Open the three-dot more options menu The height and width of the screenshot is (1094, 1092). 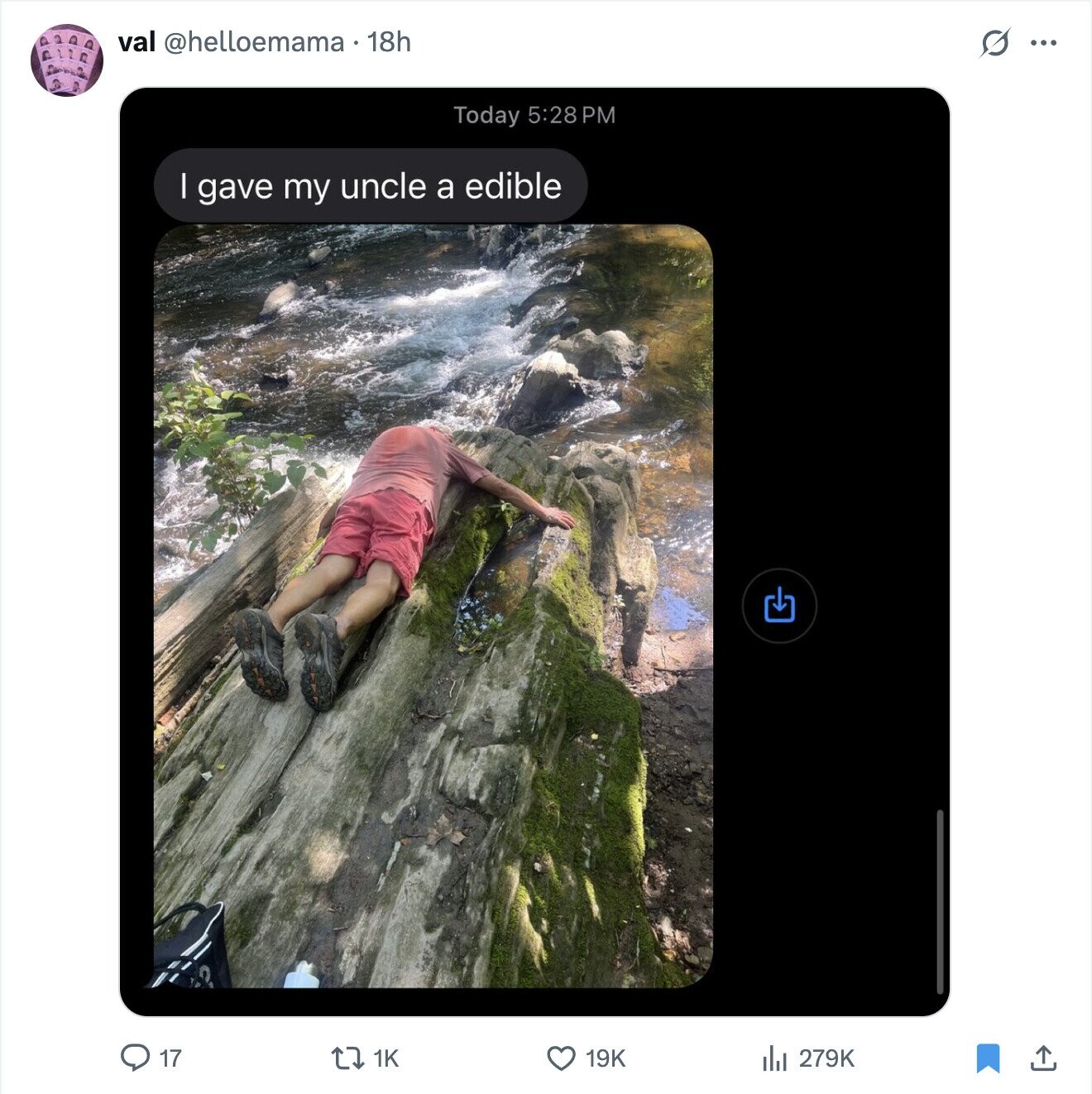click(1044, 42)
